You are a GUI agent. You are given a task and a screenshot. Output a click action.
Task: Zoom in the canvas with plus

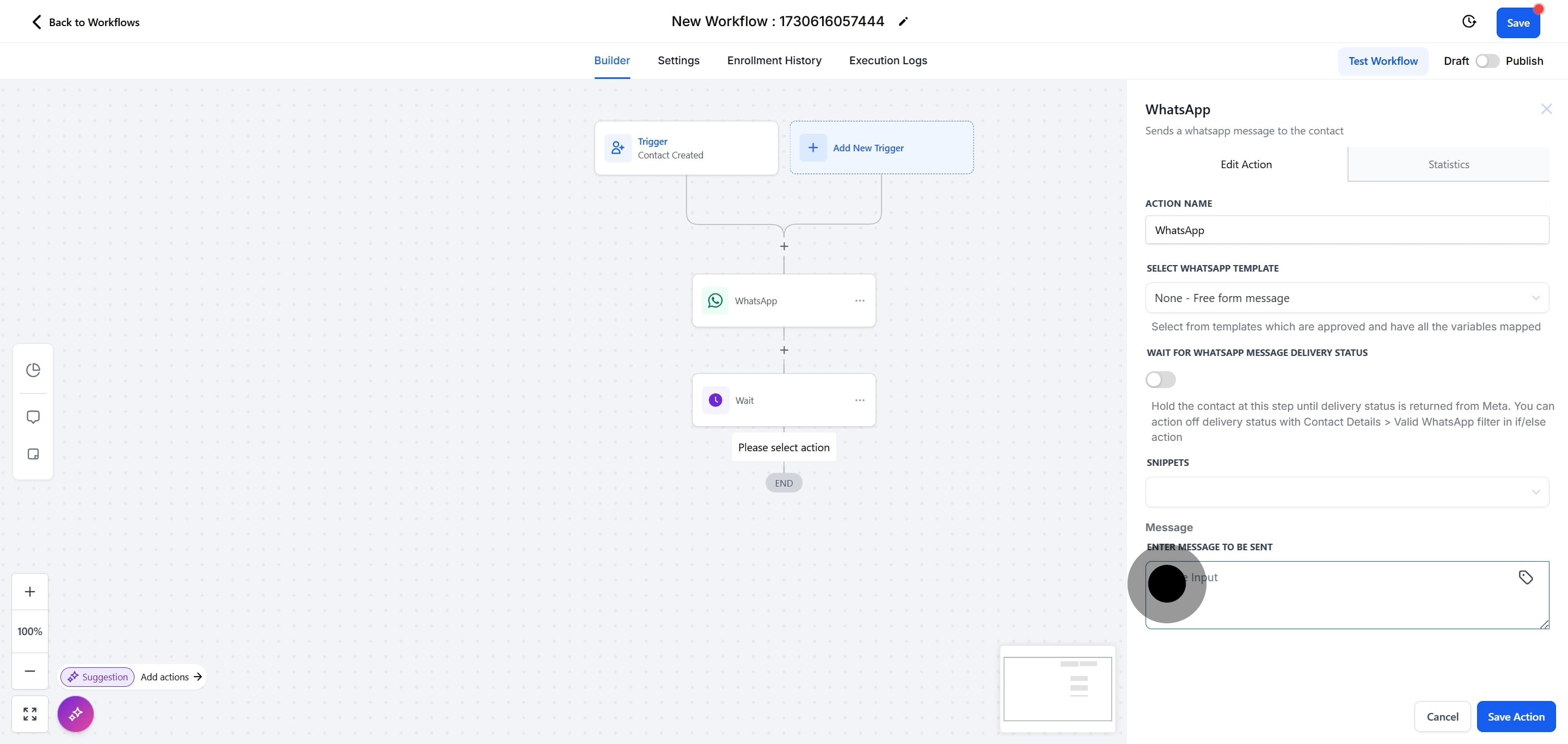[30, 592]
